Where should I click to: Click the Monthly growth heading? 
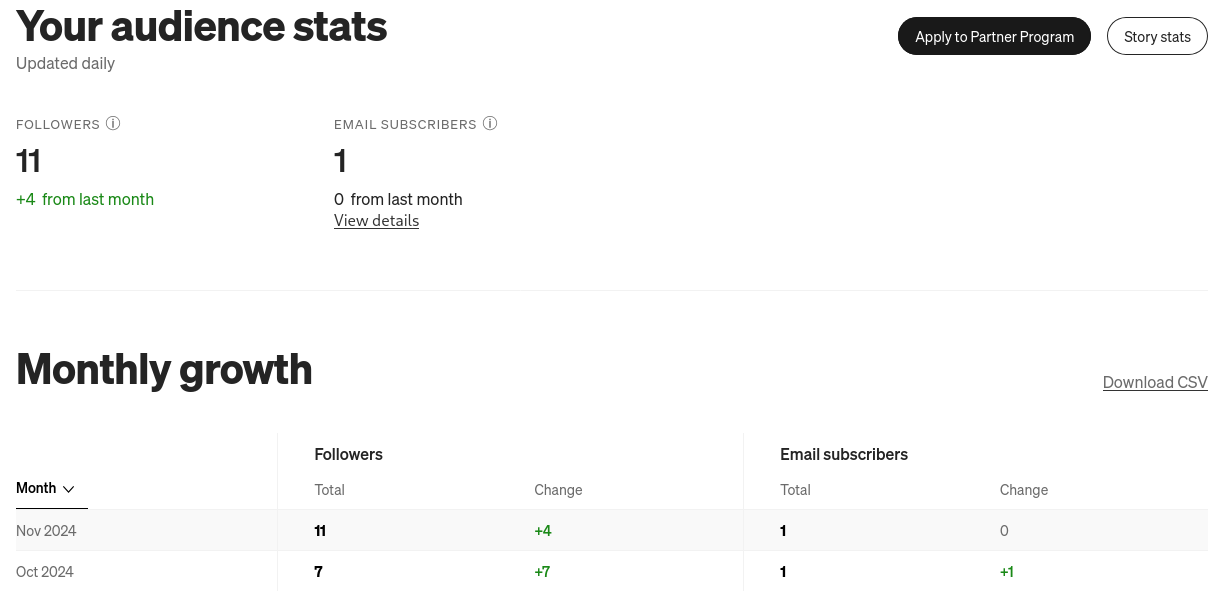coord(164,369)
